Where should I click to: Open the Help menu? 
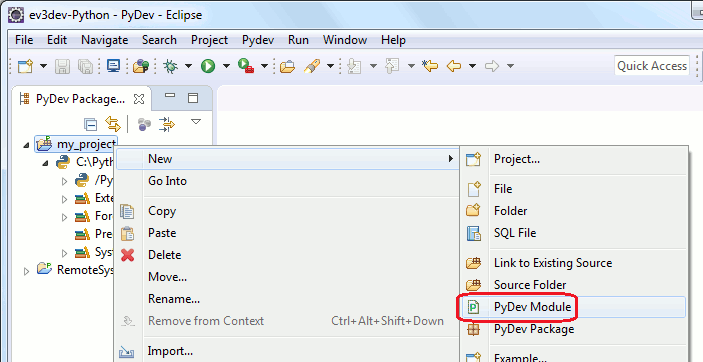pos(393,40)
